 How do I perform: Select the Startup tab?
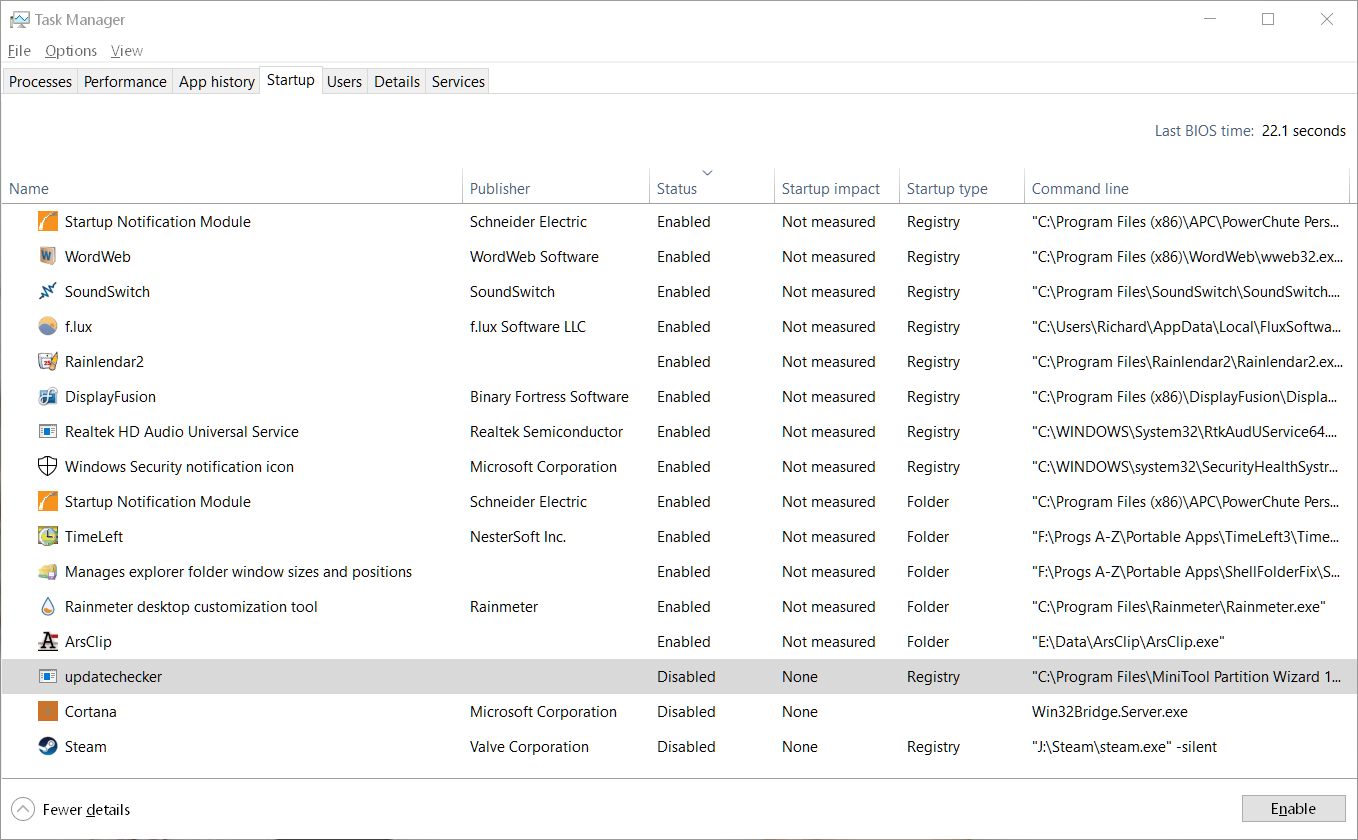[291, 80]
